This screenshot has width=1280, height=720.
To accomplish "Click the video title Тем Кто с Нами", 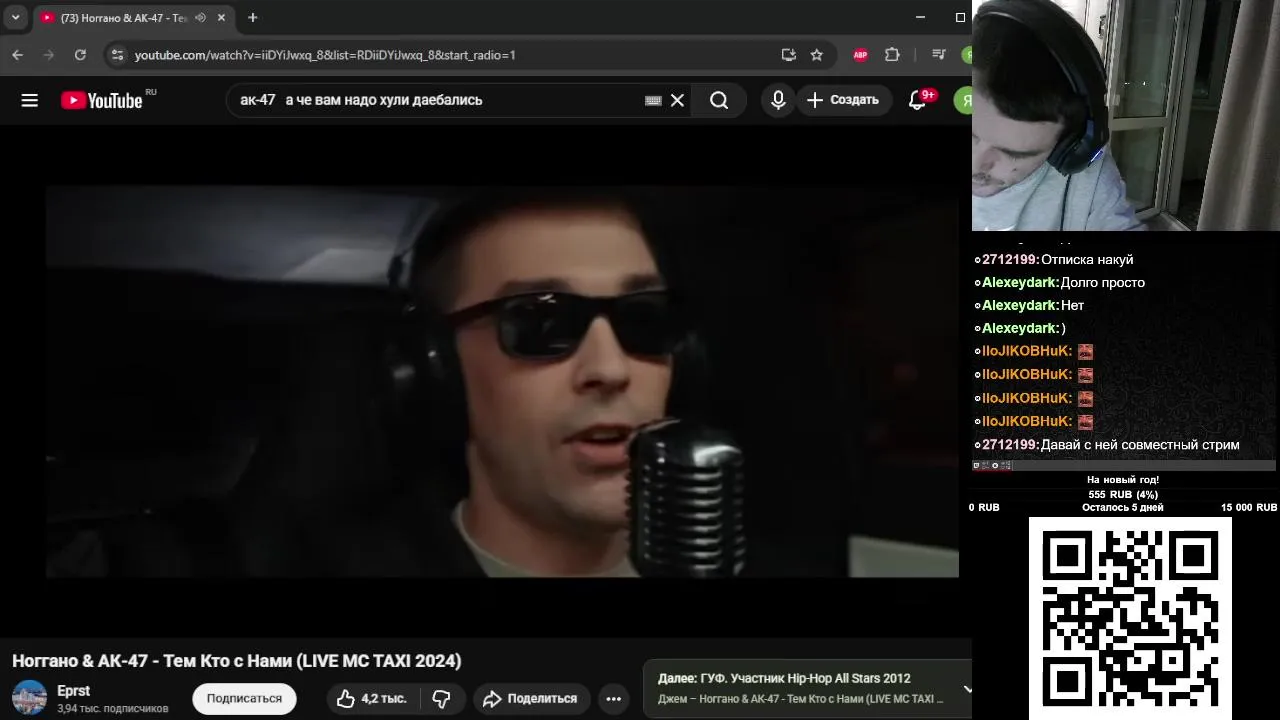I will click(237, 661).
